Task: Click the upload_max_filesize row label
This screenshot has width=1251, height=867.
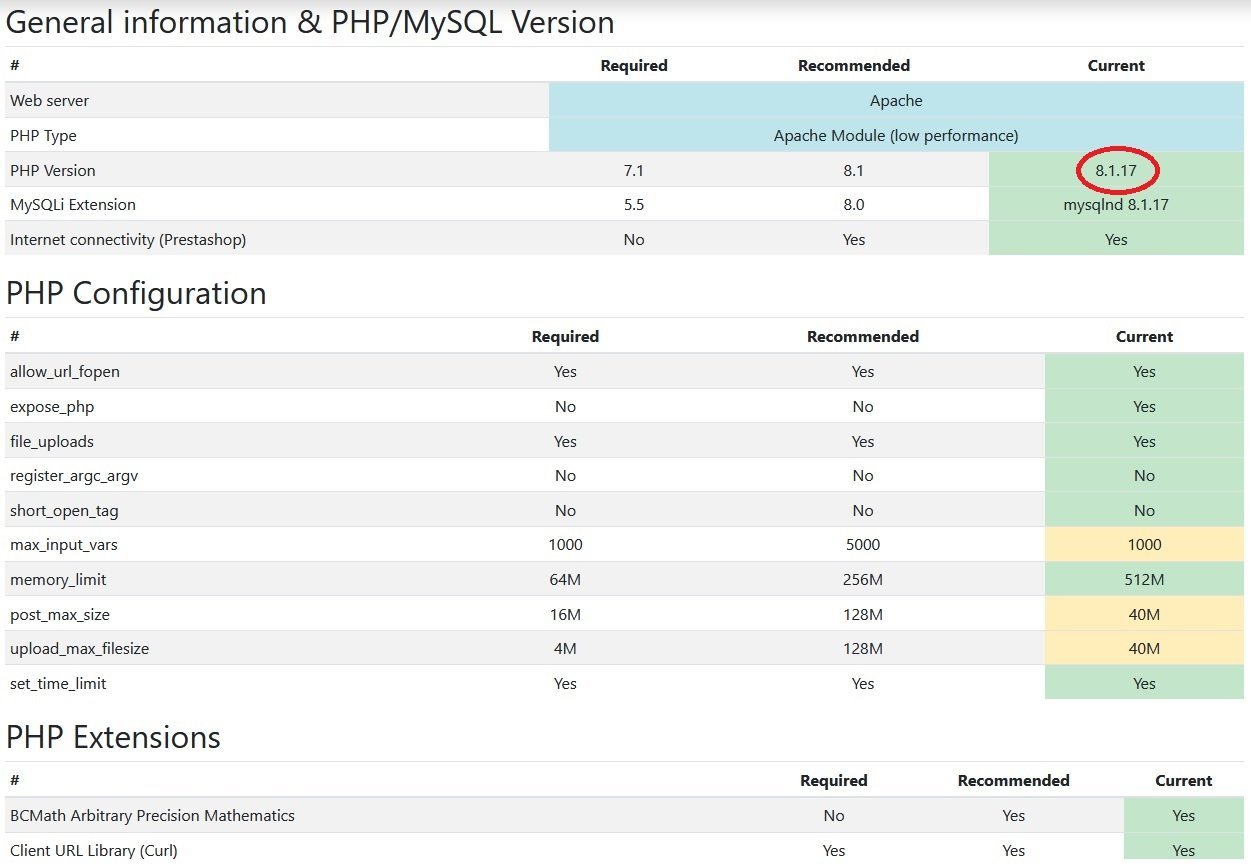Action: click(x=79, y=649)
